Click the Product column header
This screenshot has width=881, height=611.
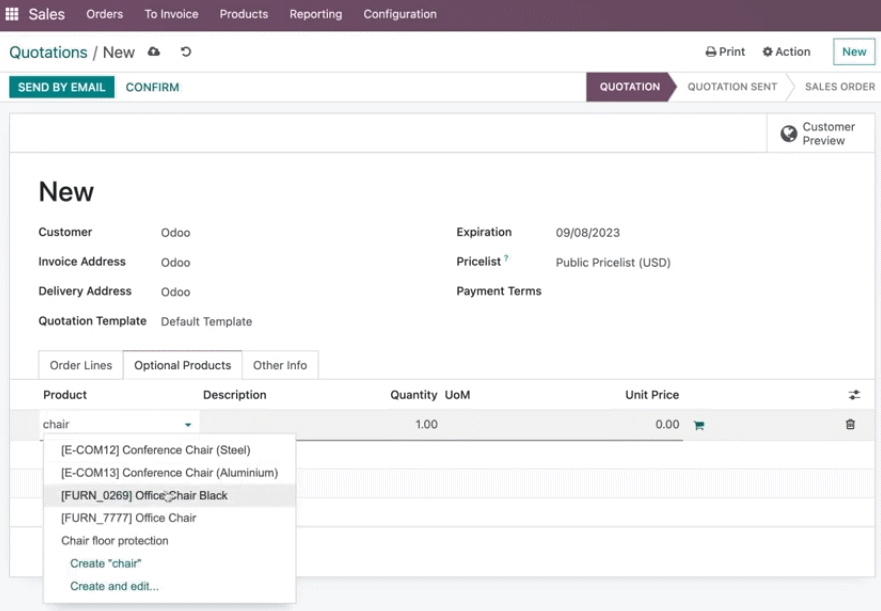point(65,395)
